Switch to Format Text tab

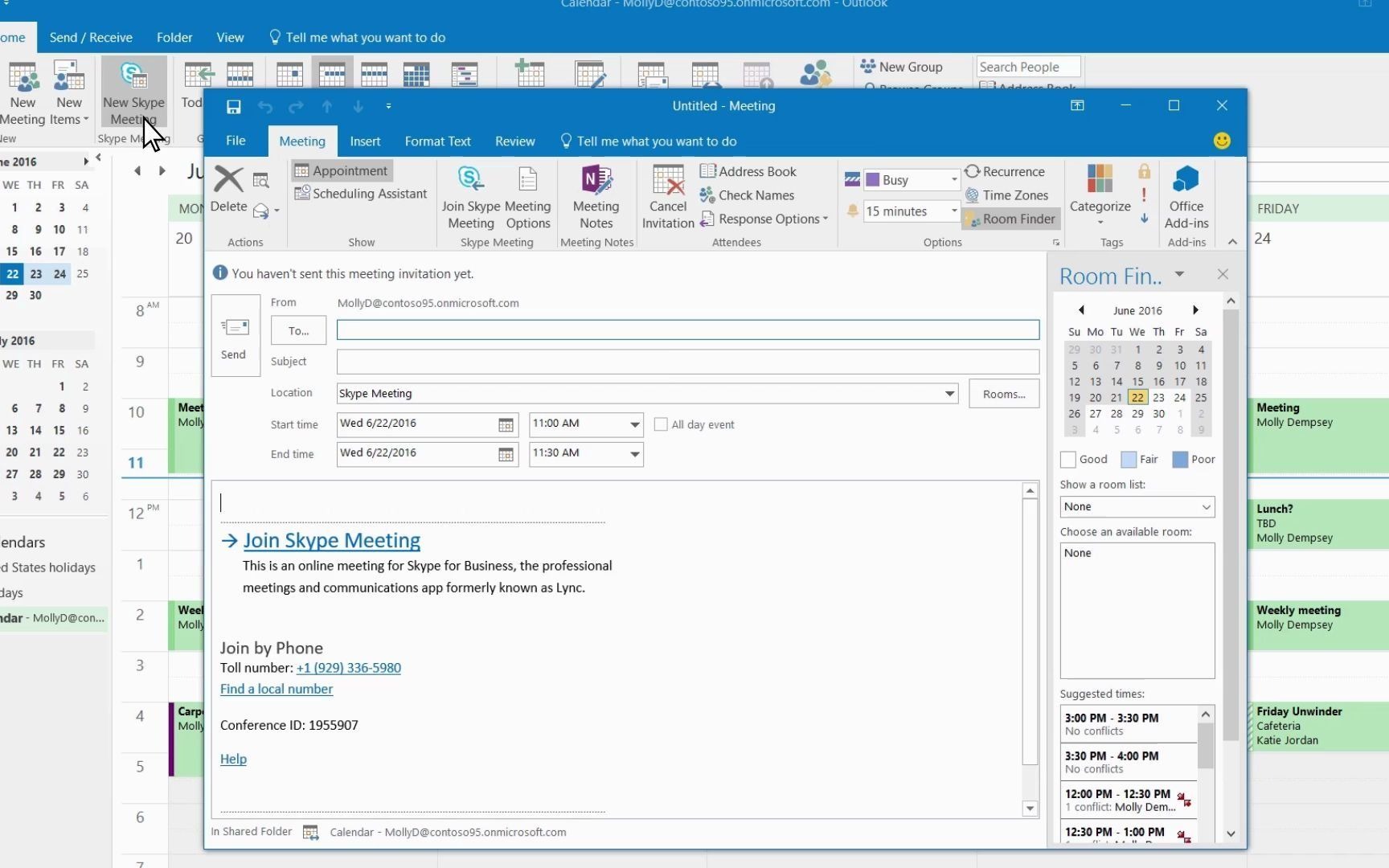[437, 141]
